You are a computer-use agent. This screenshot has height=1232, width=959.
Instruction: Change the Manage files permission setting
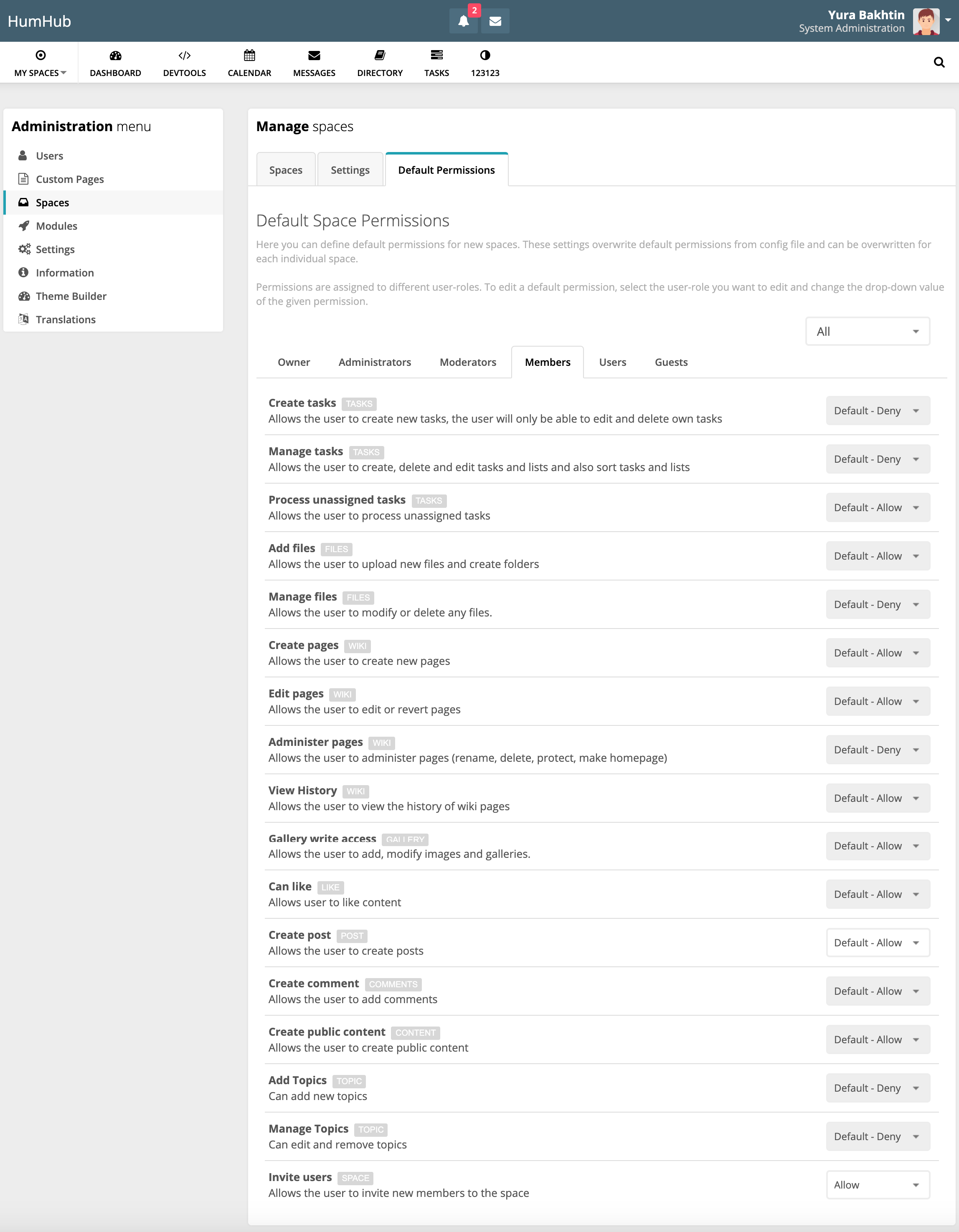(877, 604)
